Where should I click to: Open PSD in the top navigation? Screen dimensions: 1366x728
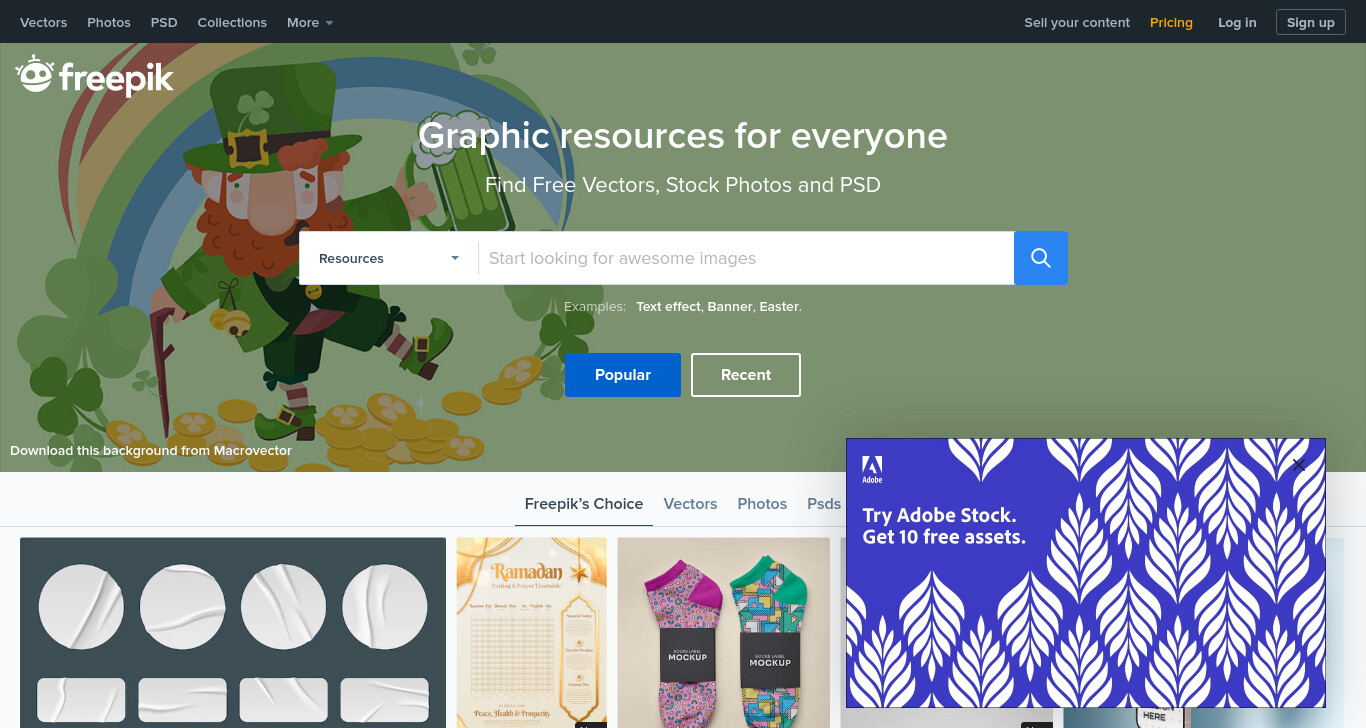[164, 22]
